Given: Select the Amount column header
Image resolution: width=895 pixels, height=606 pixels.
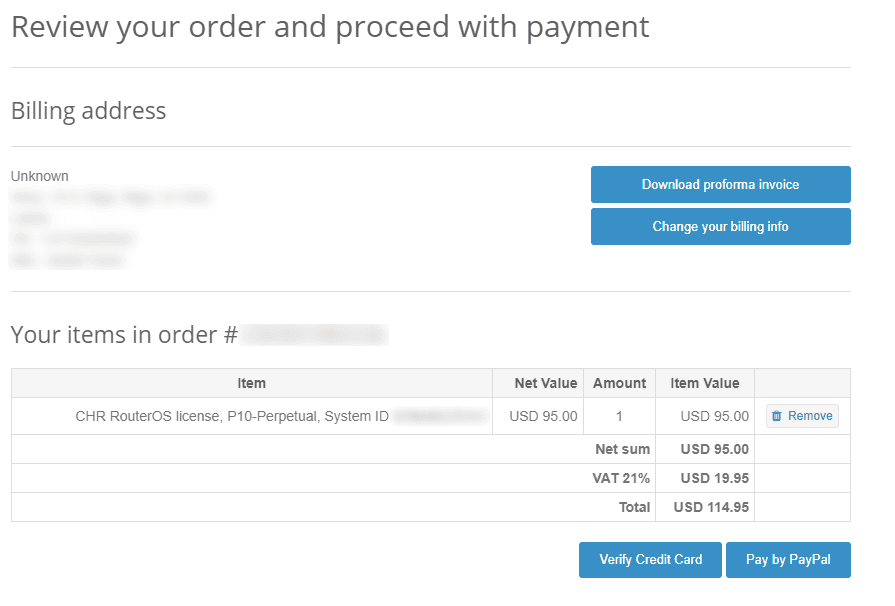Looking at the screenshot, I should [618, 383].
